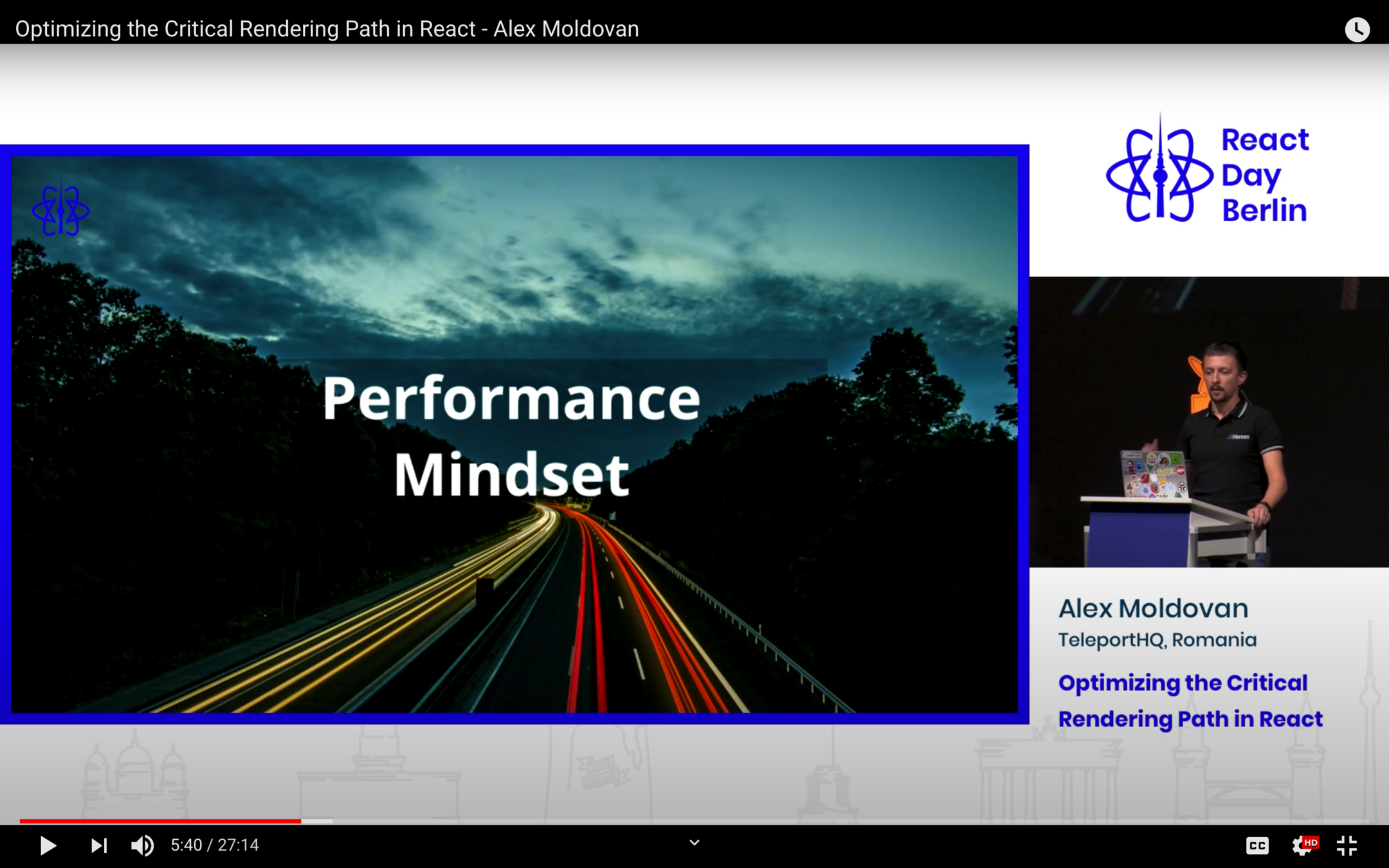
Task: Click the Watch Later clock icon
Action: tap(1357, 30)
